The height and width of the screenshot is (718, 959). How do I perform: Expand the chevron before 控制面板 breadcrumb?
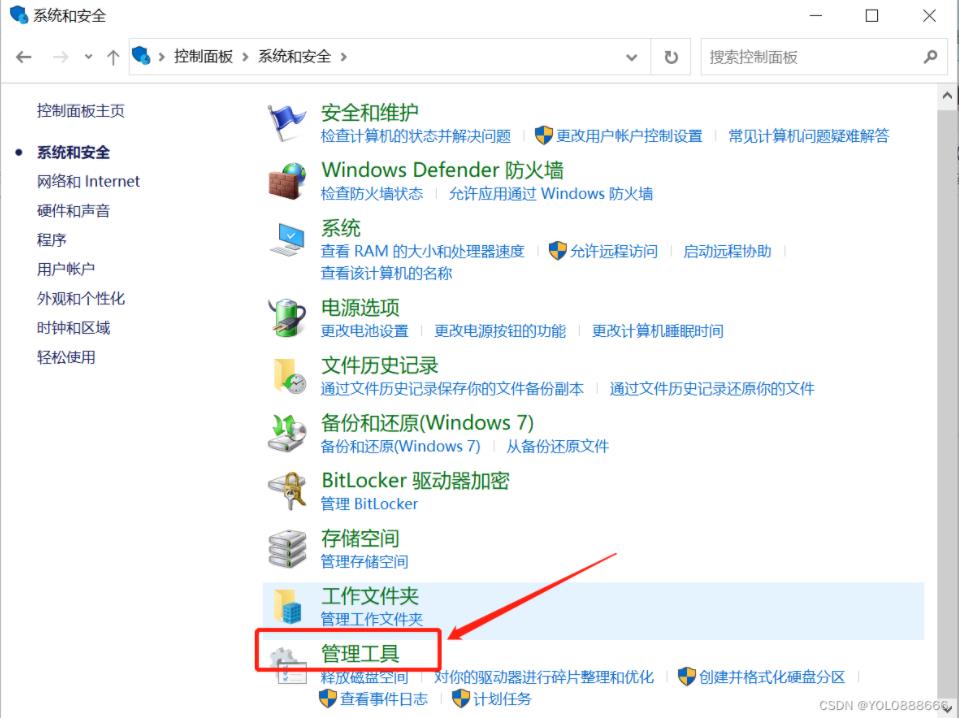[x=161, y=57]
